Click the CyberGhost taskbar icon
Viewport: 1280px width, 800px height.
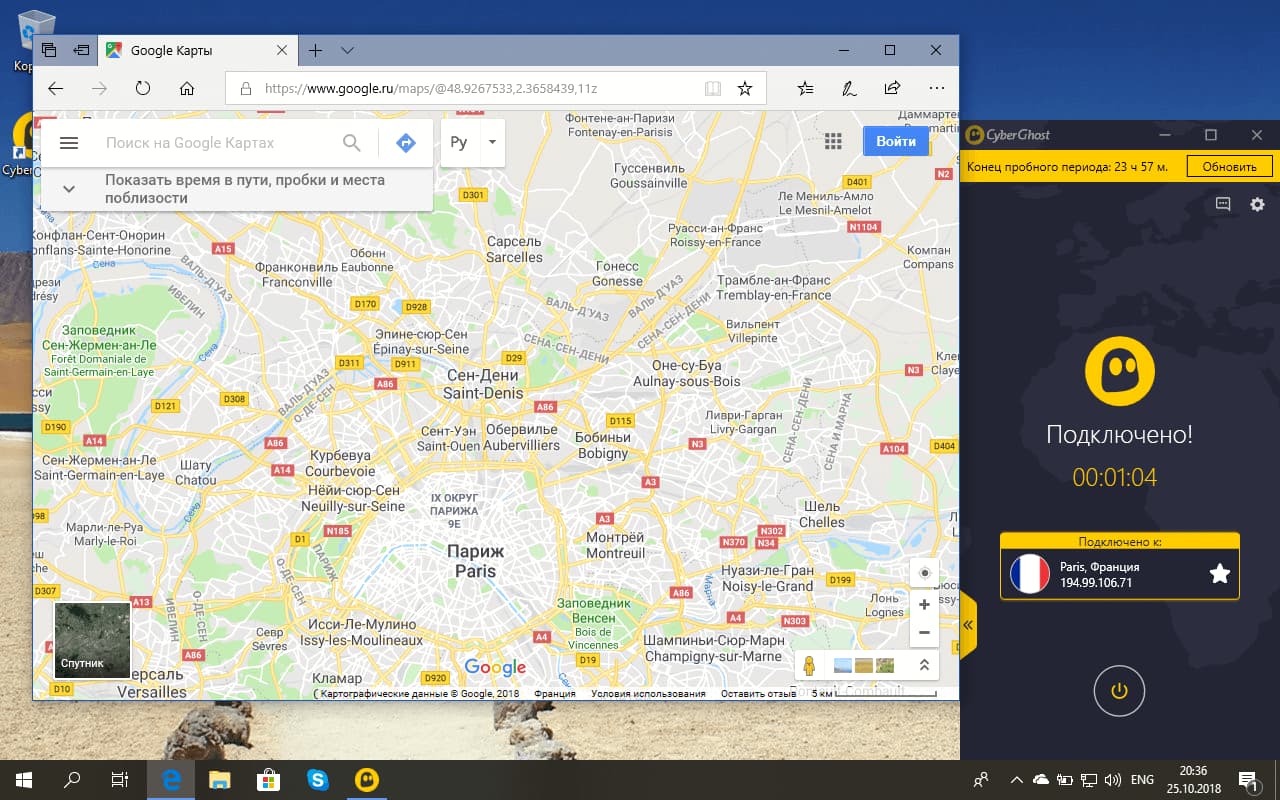[367, 779]
